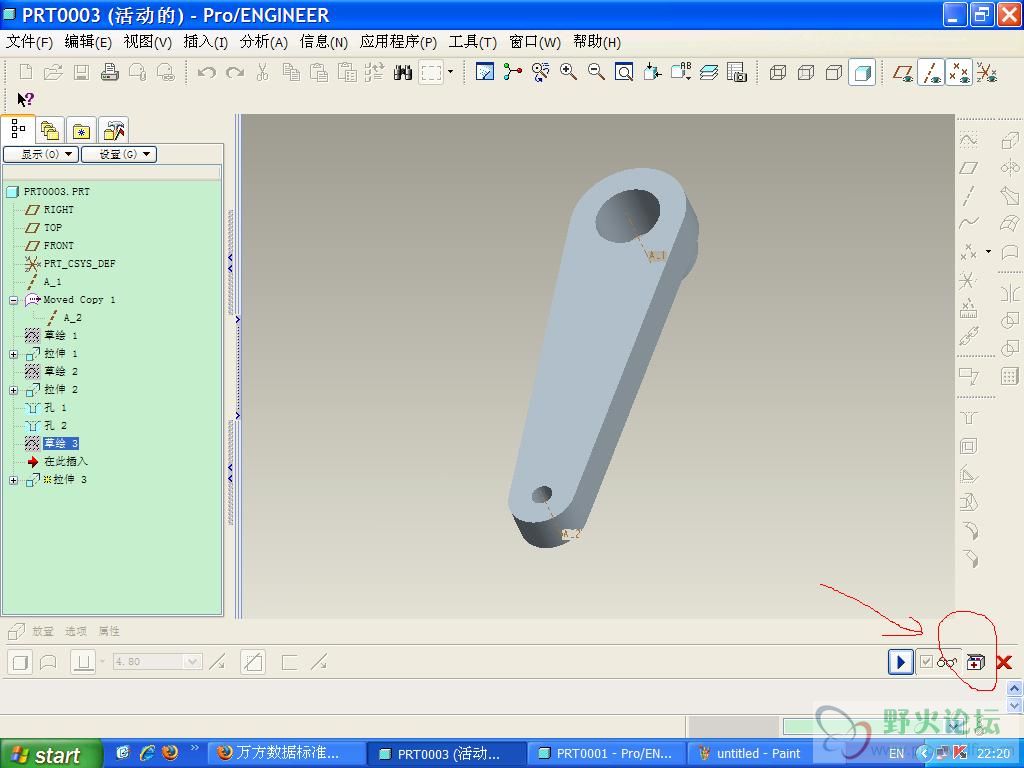
Task: Toggle datum axes display
Action: (931, 72)
